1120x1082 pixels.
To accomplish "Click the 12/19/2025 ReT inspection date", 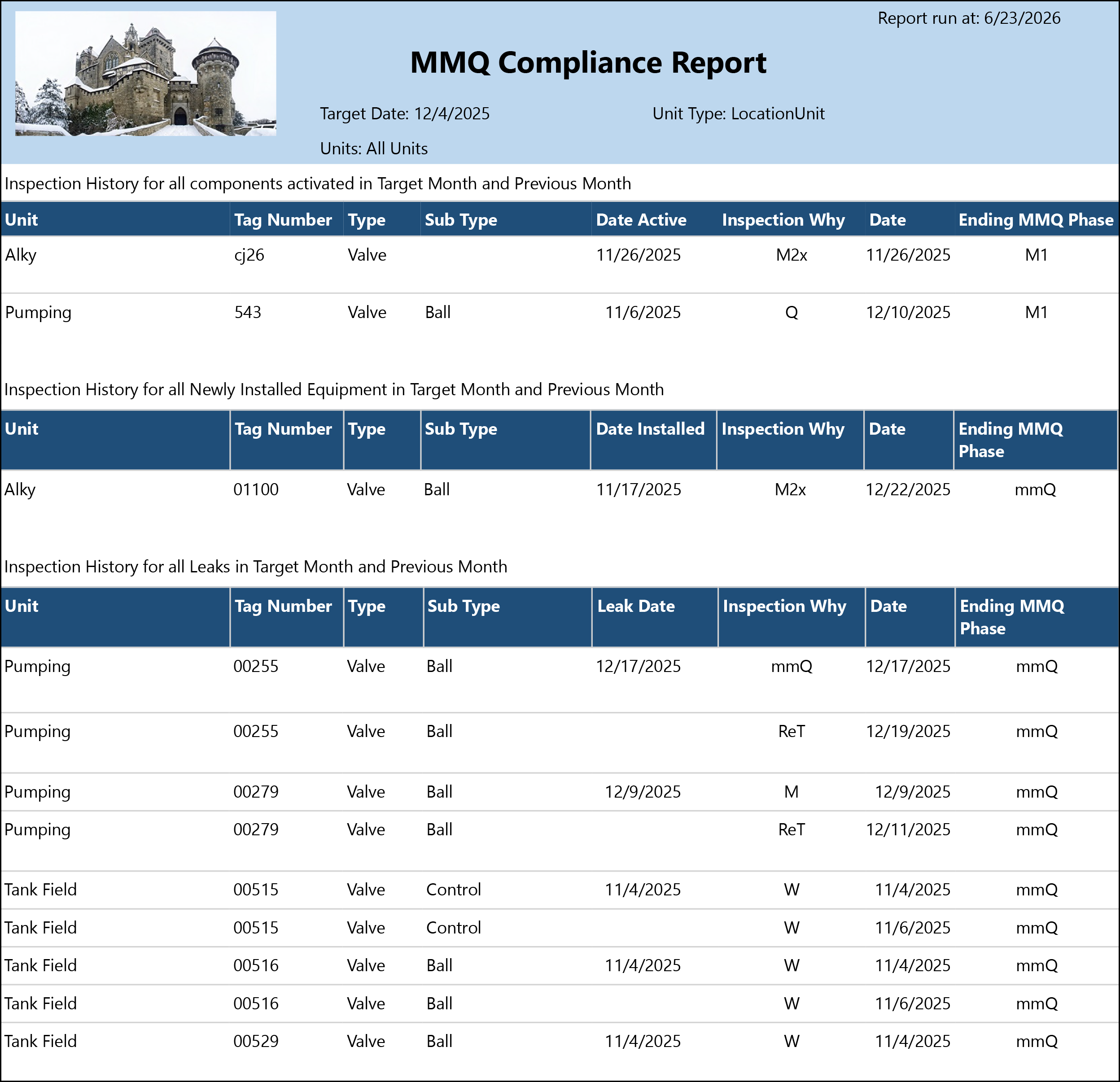I will [908, 731].
